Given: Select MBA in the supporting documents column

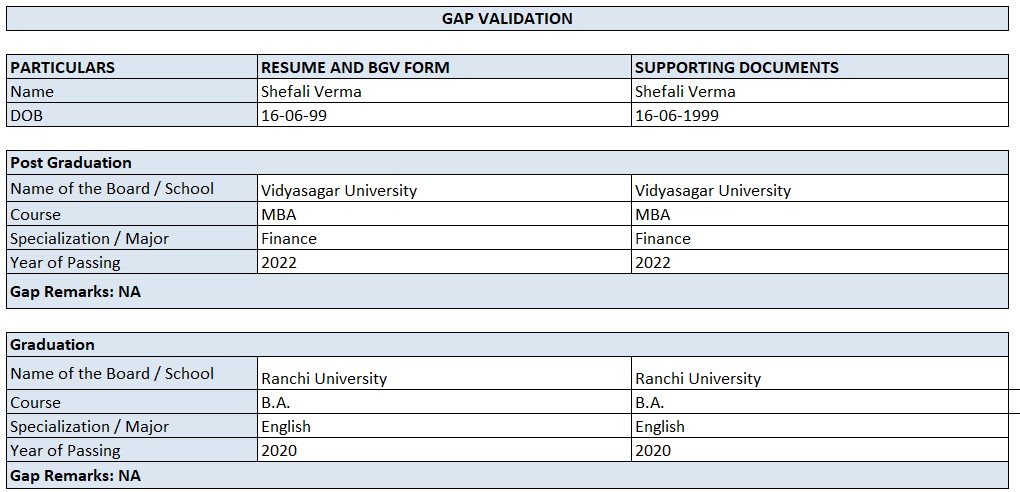Looking at the screenshot, I should click(653, 214).
